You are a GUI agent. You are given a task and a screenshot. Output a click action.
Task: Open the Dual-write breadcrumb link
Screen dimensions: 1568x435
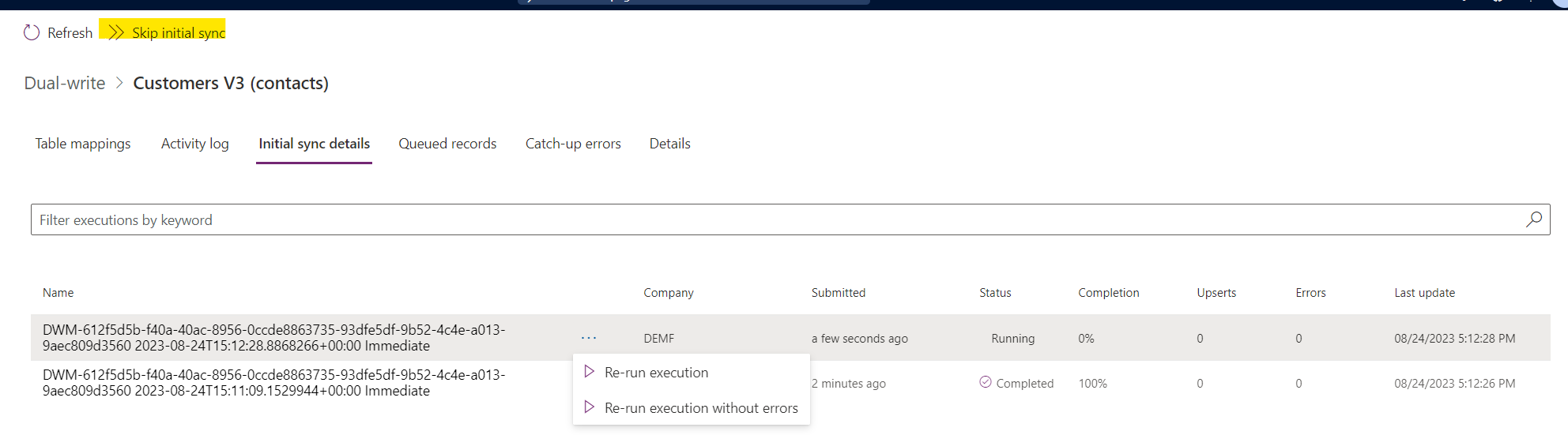65,83
